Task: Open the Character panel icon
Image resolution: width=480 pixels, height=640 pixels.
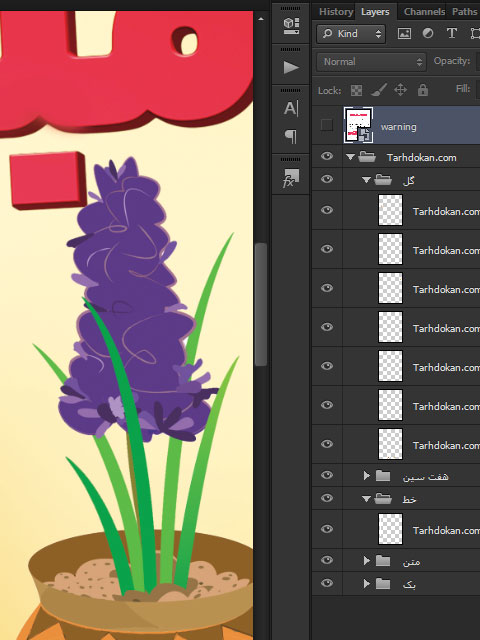Action: coord(291,109)
